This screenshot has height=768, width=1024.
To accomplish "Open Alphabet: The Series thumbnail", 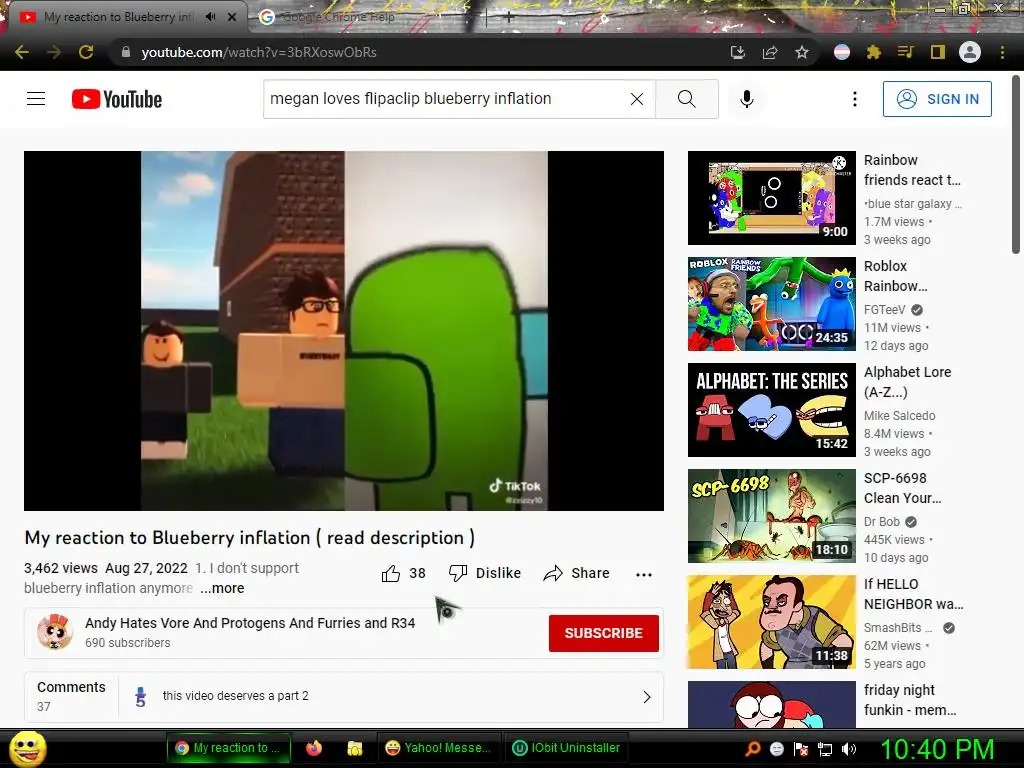I will [x=771, y=409].
